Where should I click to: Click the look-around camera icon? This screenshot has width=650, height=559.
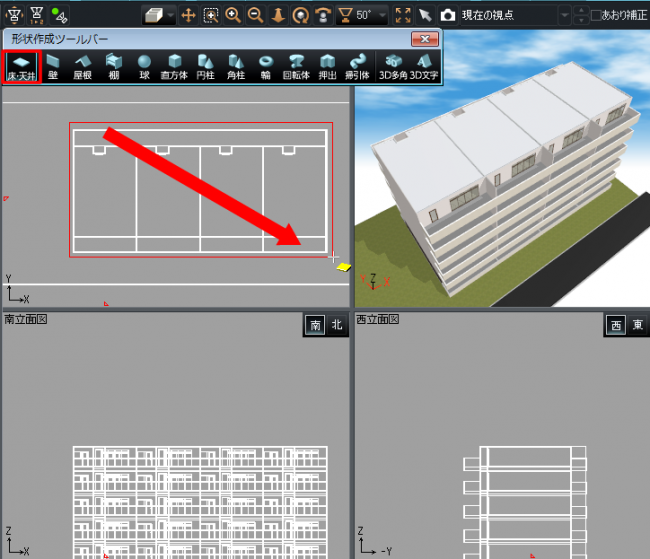(x=323, y=16)
